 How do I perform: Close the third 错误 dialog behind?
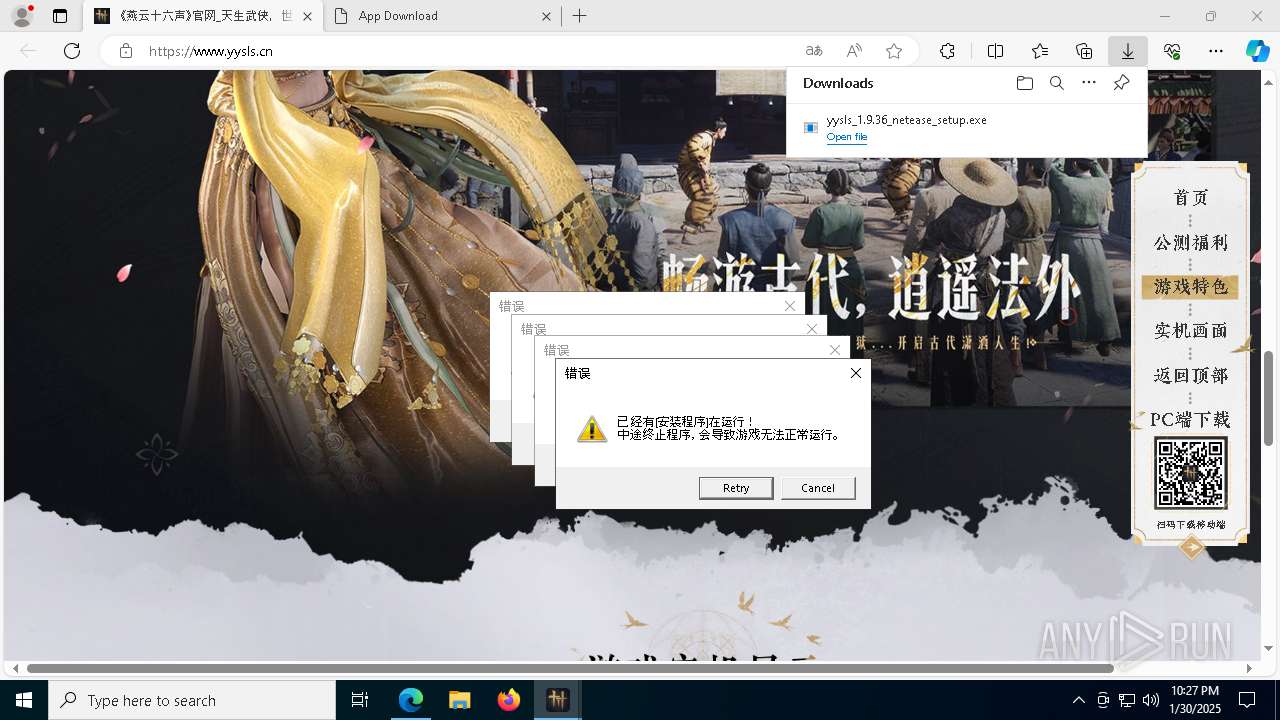point(835,350)
